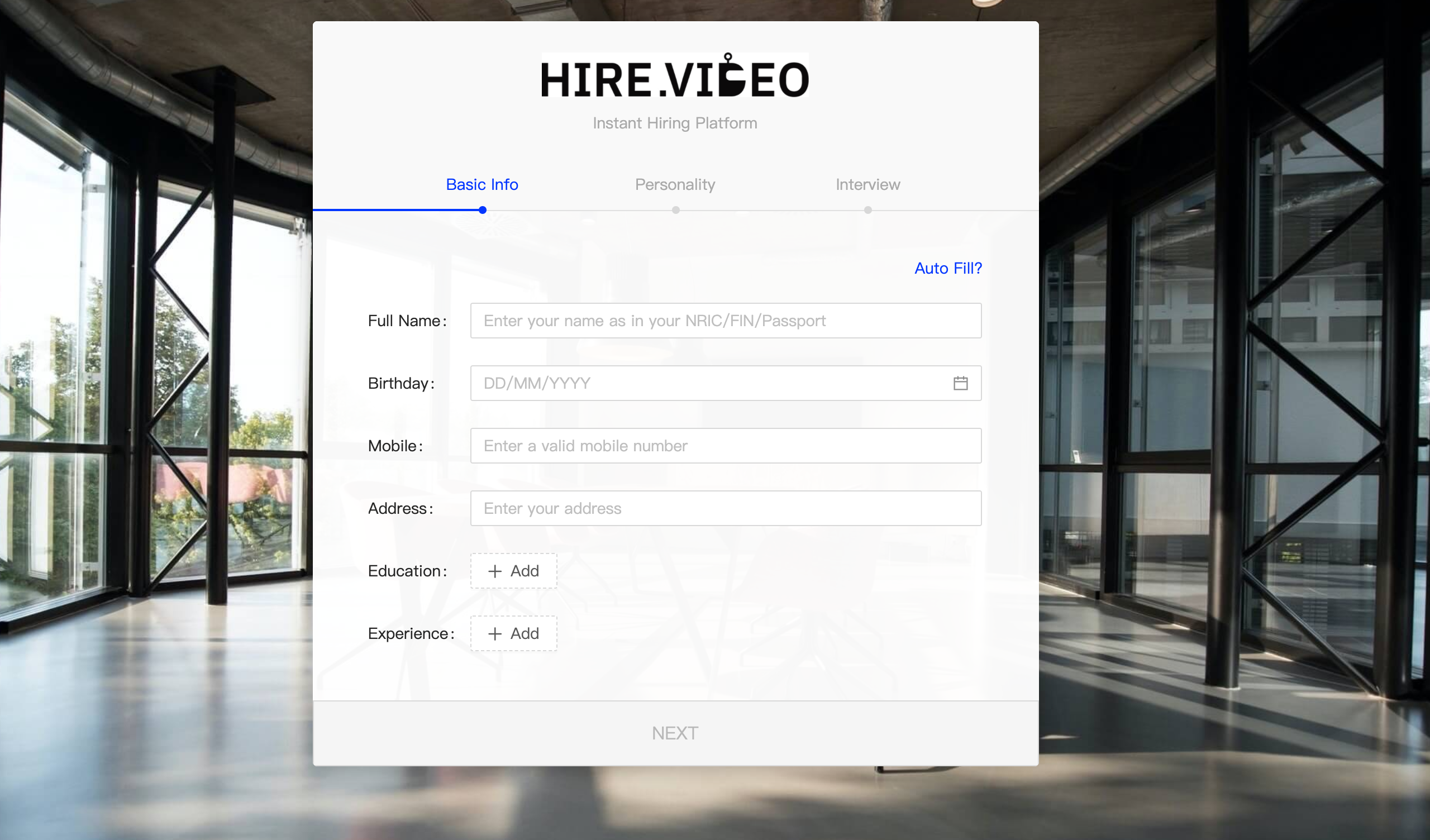Click into the Address input field
1430x840 pixels.
pos(725,508)
